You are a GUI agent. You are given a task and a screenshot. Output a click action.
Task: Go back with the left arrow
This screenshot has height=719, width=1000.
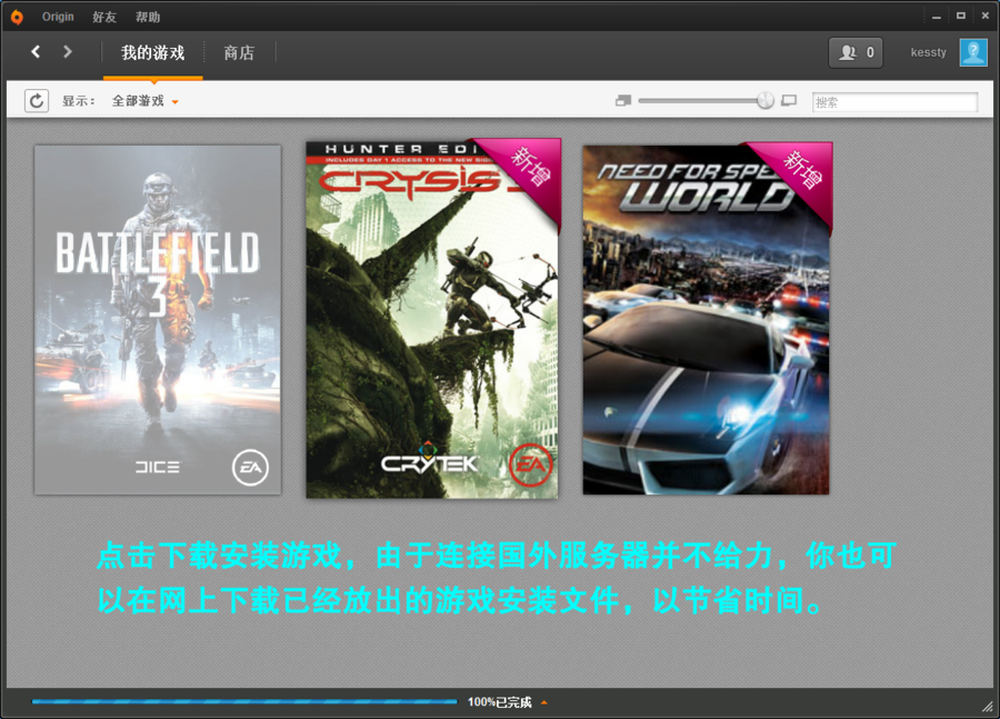click(36, 52)
